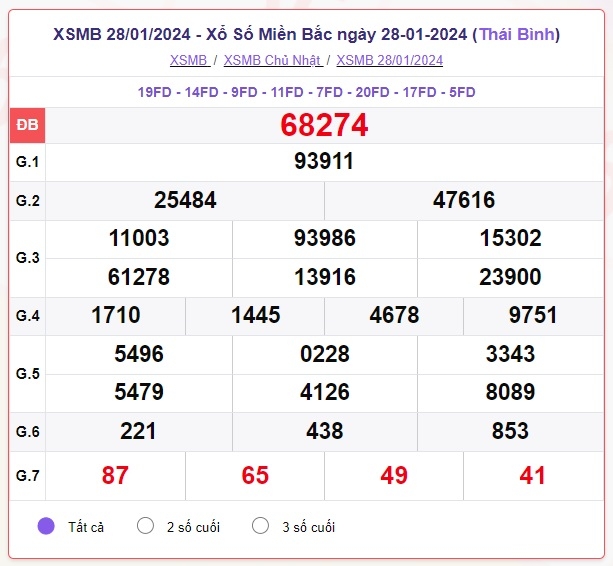613x566 pixels.
Task: Click second prize number 25484
Action: 185,200
